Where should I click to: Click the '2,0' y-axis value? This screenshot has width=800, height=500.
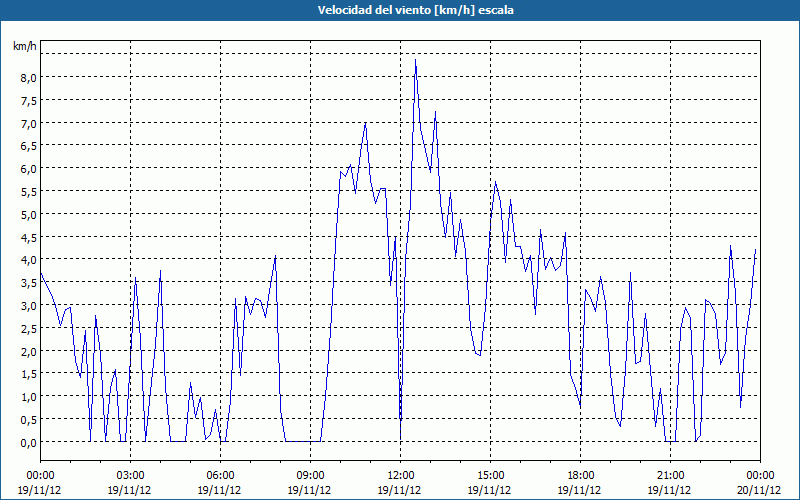(x=29, y=352)
